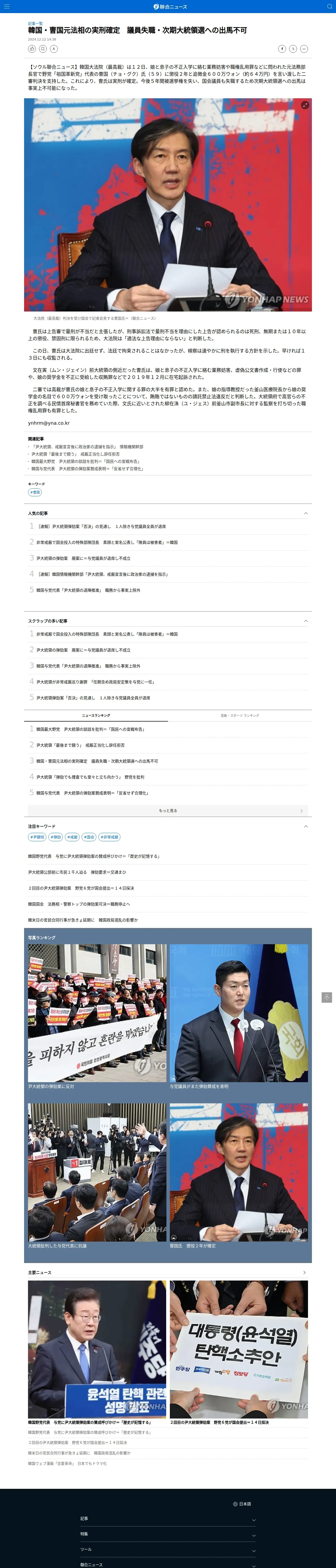This screenshot has height=1568, width=336.
Task: Share article via X icon
Action: 293,49
